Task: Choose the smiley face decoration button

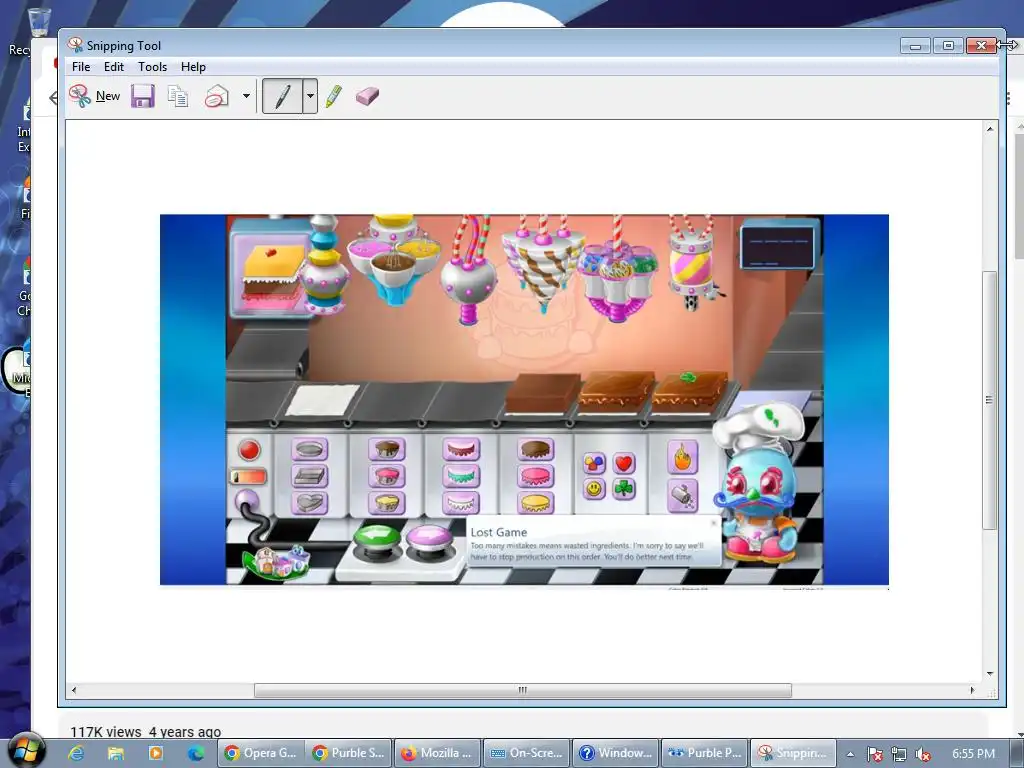Action: coord(594,488)
